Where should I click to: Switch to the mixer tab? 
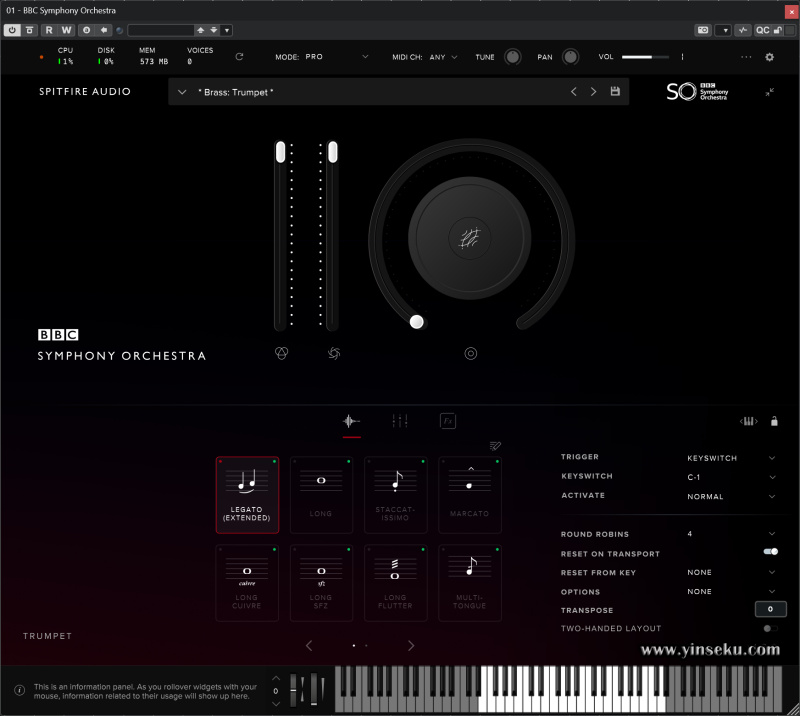[400, 421]
